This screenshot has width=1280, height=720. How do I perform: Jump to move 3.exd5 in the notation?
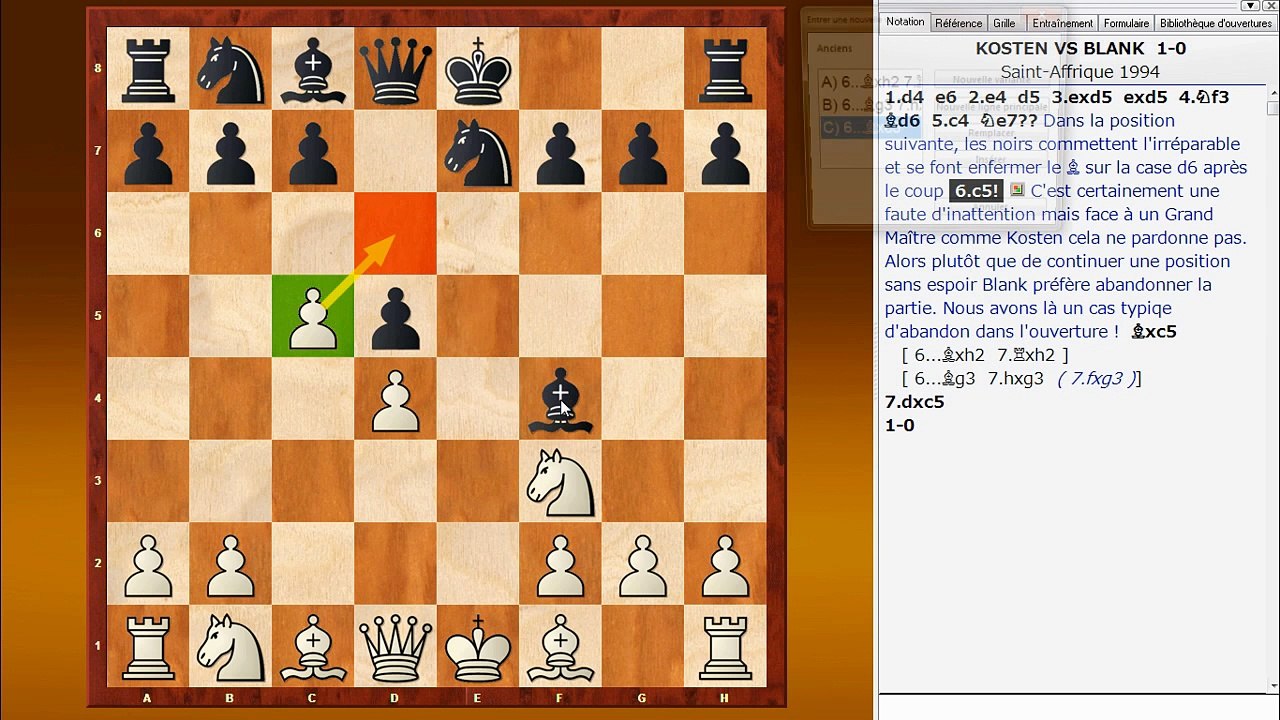(x=1082, y=97)
